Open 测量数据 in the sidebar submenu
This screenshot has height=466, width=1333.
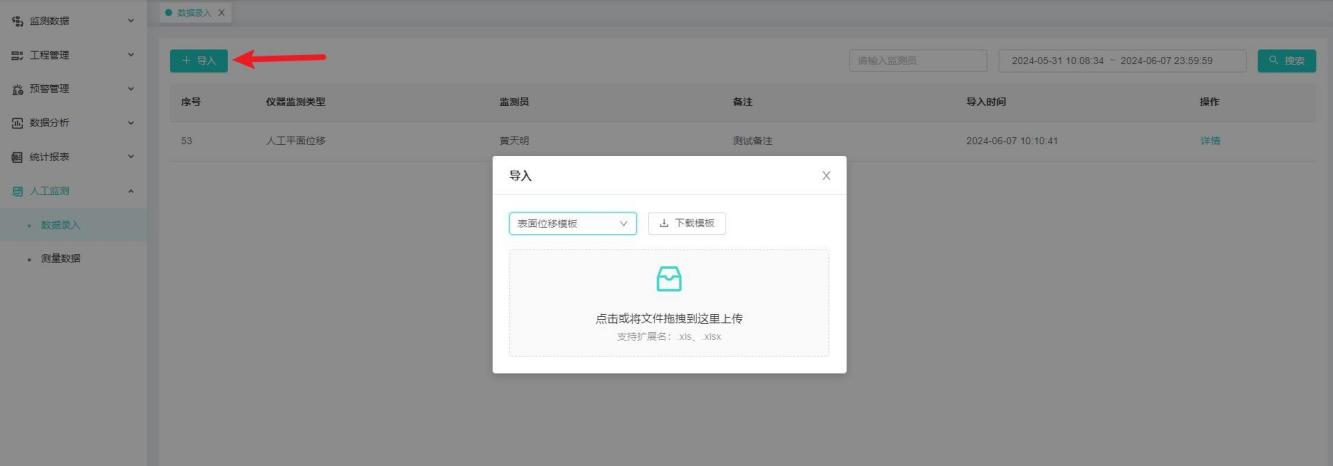[x=60, y=259]
